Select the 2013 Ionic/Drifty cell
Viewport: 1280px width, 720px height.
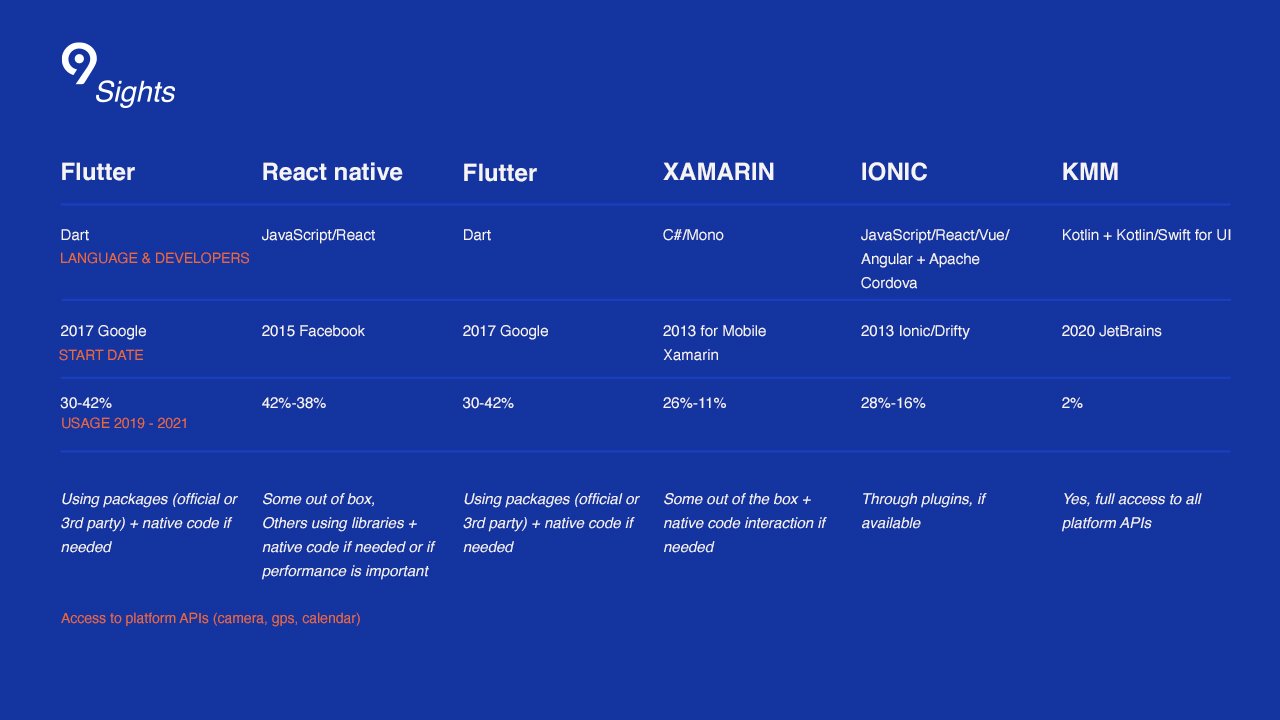click(x=915, y=331)
